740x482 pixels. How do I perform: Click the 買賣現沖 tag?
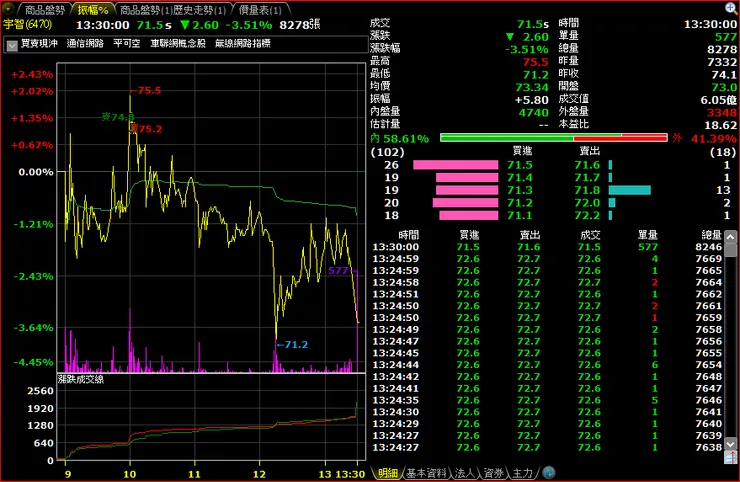tap(39, 43)
